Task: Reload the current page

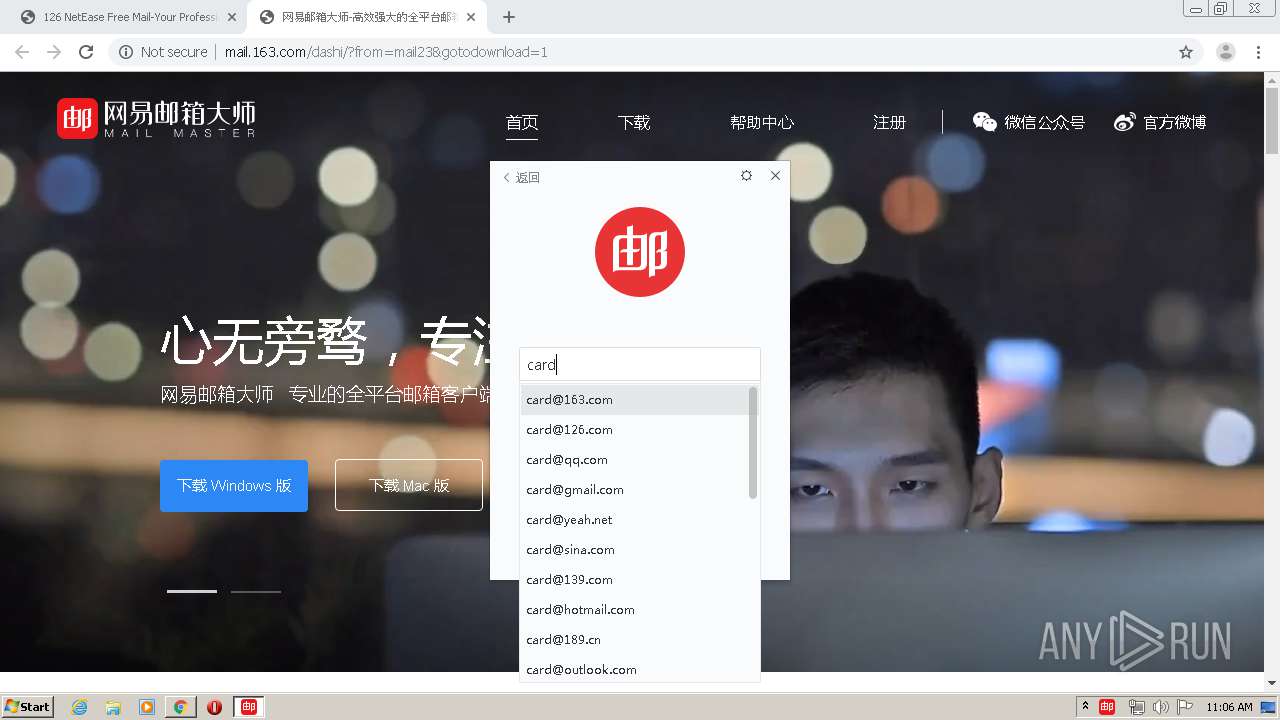Action: coord(86,52)
